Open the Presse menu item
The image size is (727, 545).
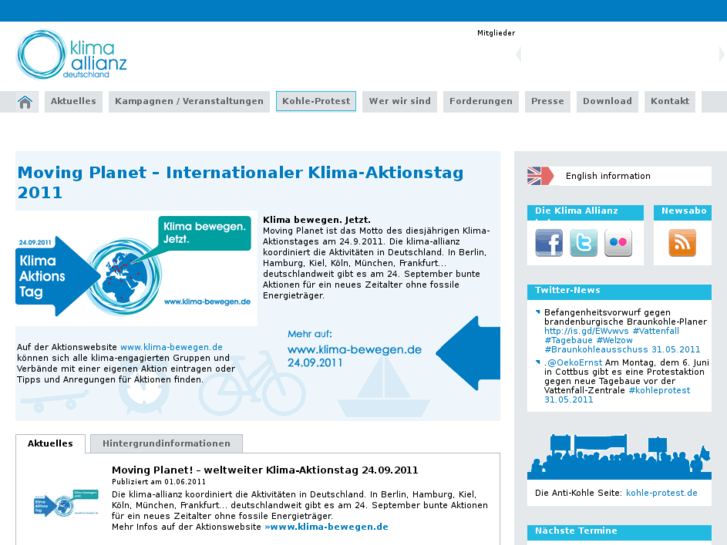[x=548, y=102]
